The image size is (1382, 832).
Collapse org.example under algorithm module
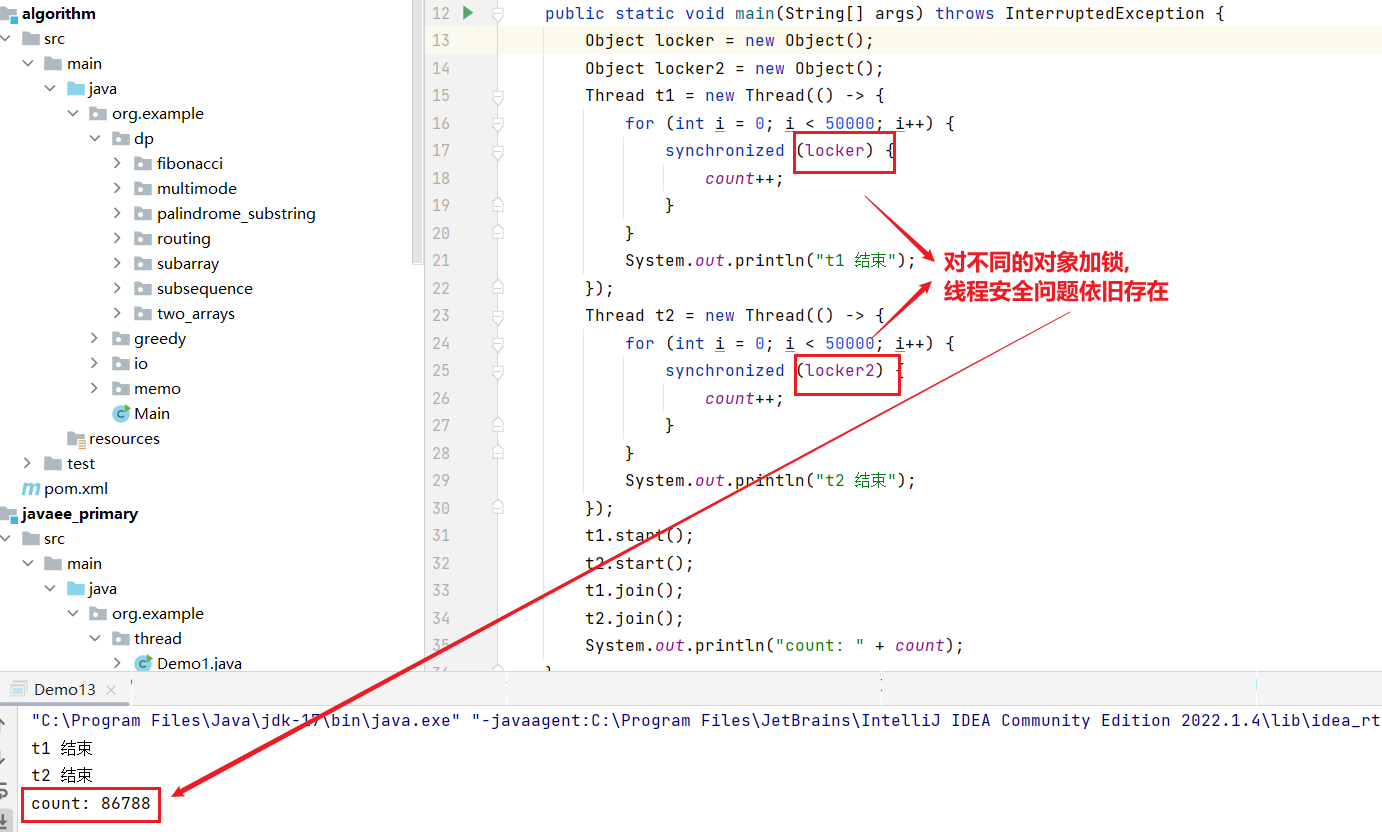[73, 113]
